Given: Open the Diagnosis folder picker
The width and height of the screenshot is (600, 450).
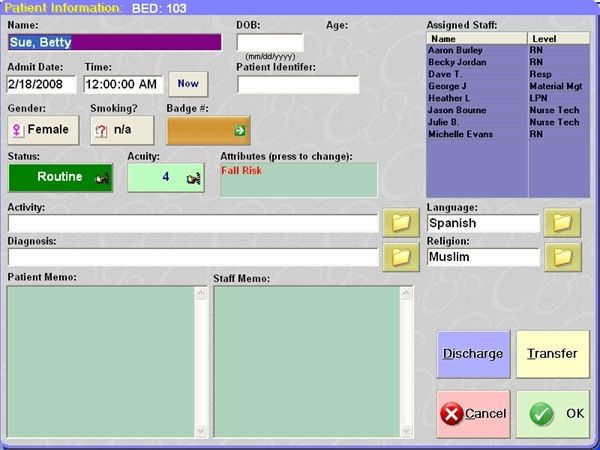Looking at the screenshot, I should 401,257.
